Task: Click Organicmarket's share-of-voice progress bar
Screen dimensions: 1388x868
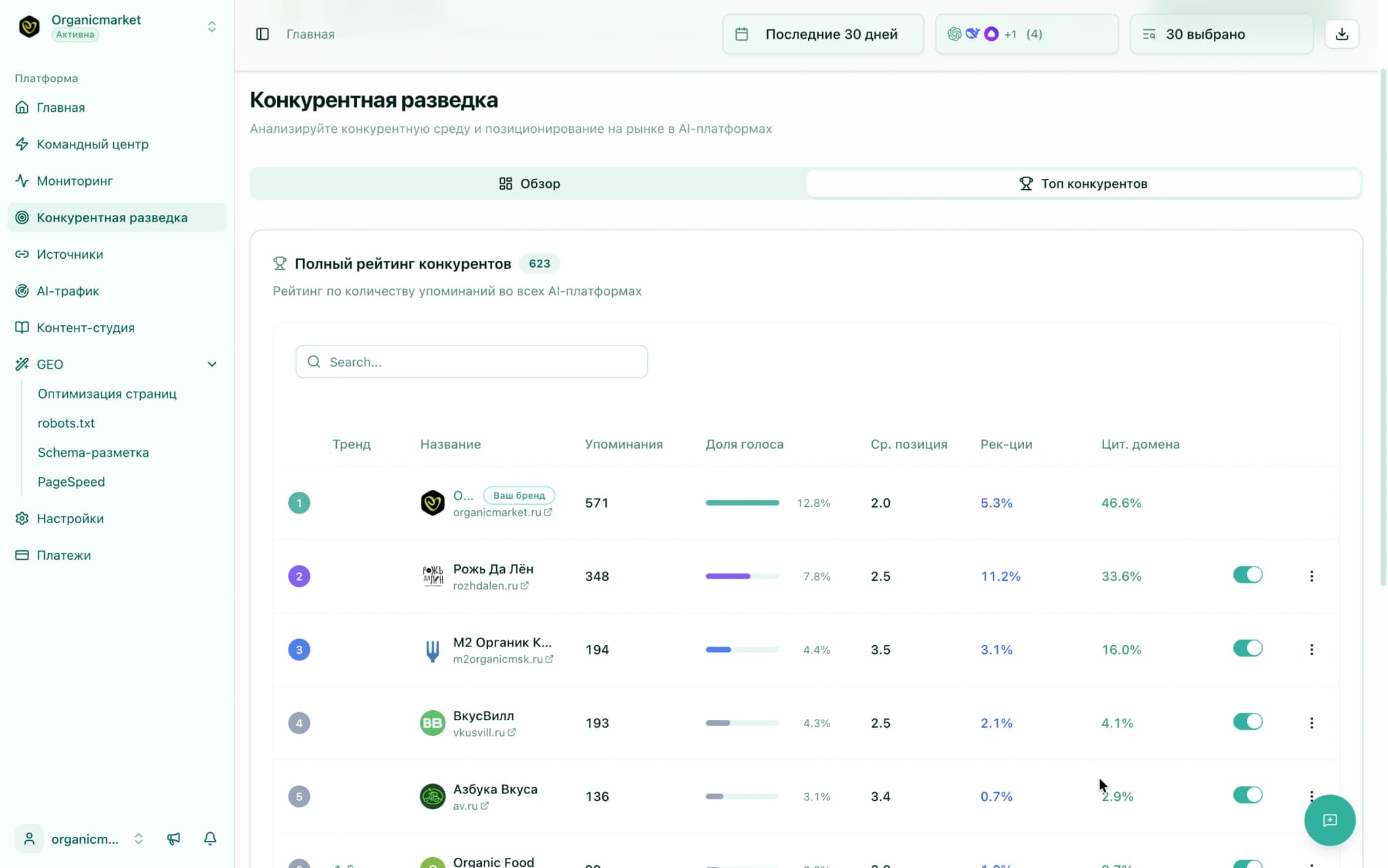Action: (742, 503)
